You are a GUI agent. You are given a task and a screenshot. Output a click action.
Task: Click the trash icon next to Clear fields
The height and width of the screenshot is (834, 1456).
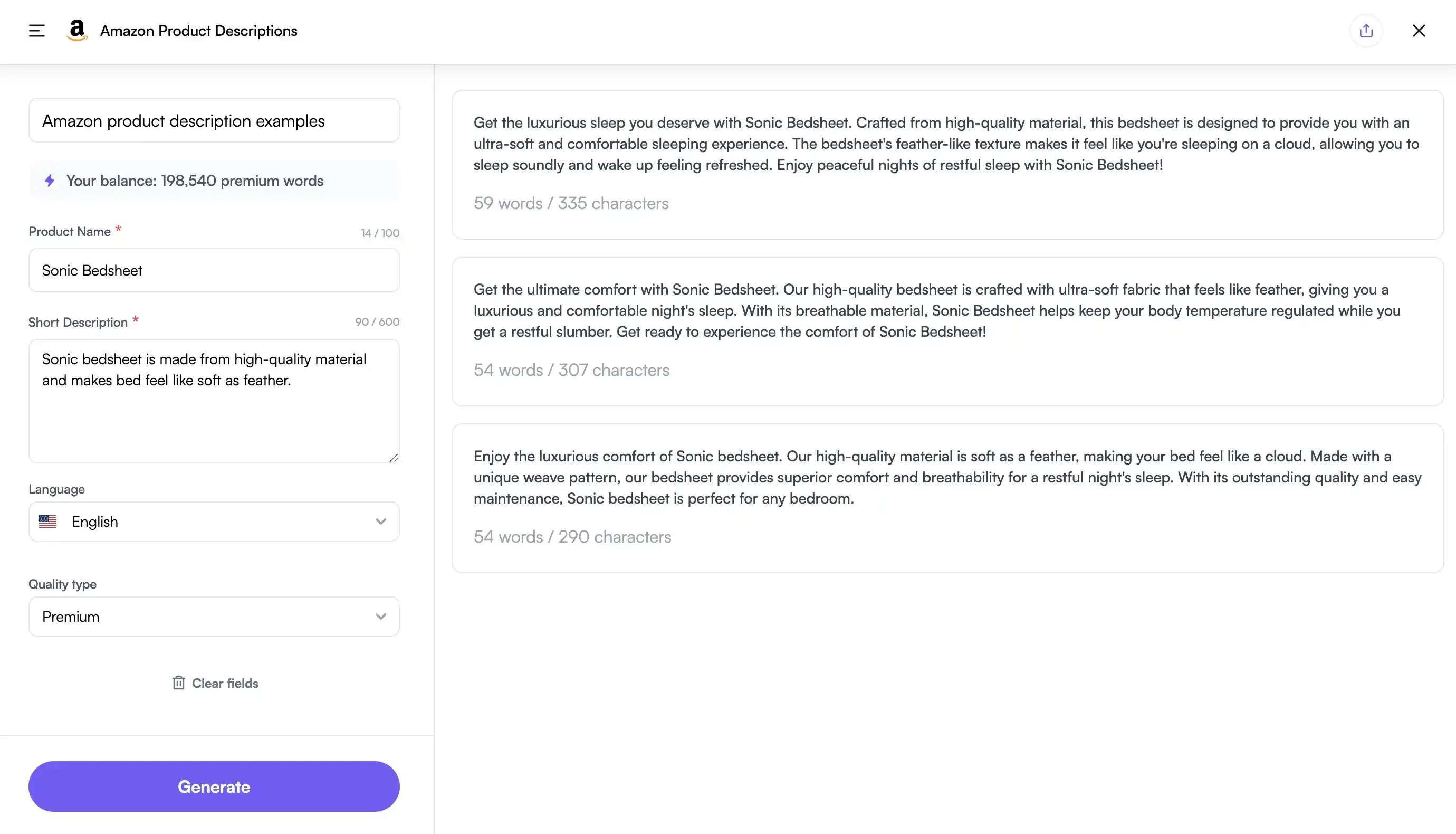click(178, 683)
